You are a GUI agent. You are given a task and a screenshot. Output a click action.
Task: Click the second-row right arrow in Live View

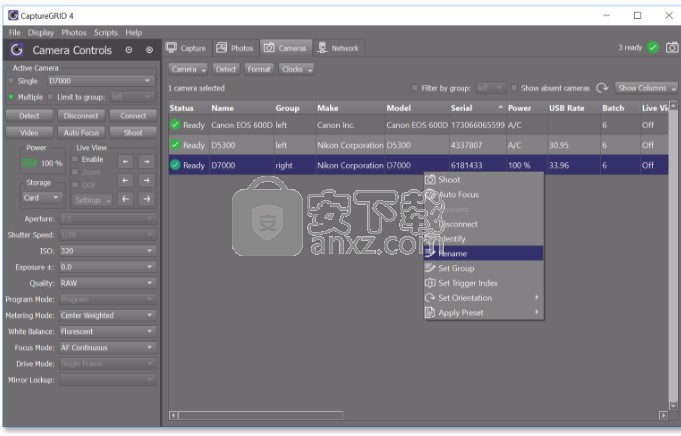tap(147, 180)
